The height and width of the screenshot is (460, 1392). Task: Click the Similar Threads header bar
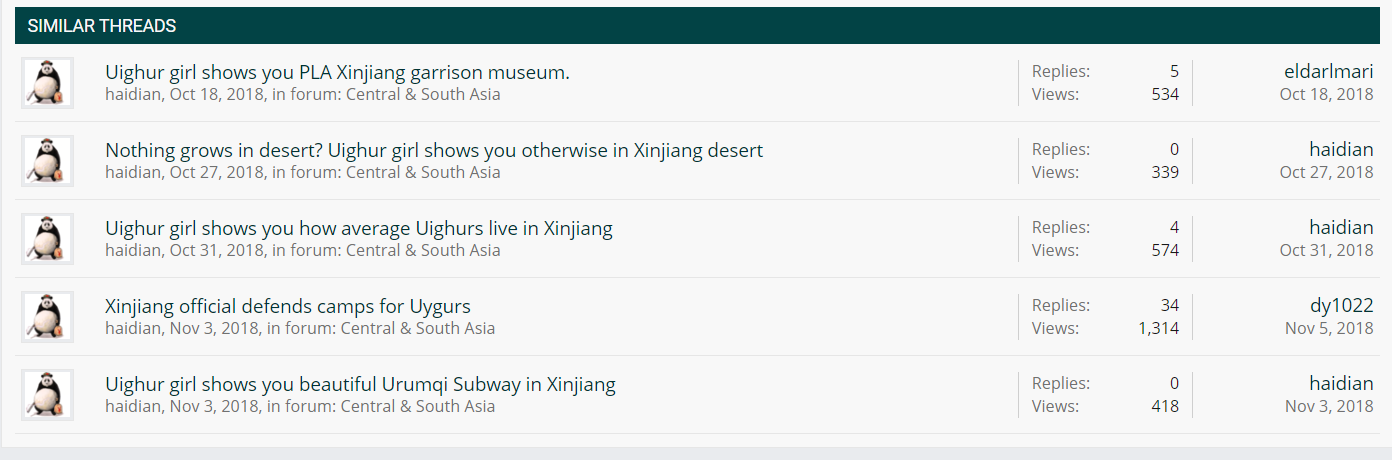pos(697,26)
